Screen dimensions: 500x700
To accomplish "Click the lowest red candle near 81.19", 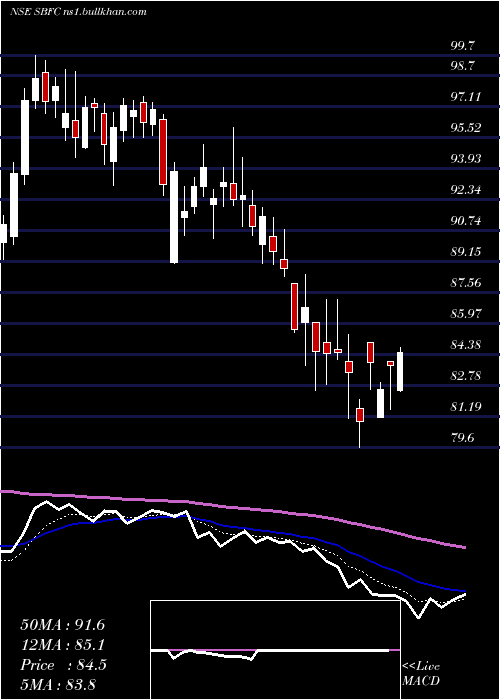I will (360, 414).
